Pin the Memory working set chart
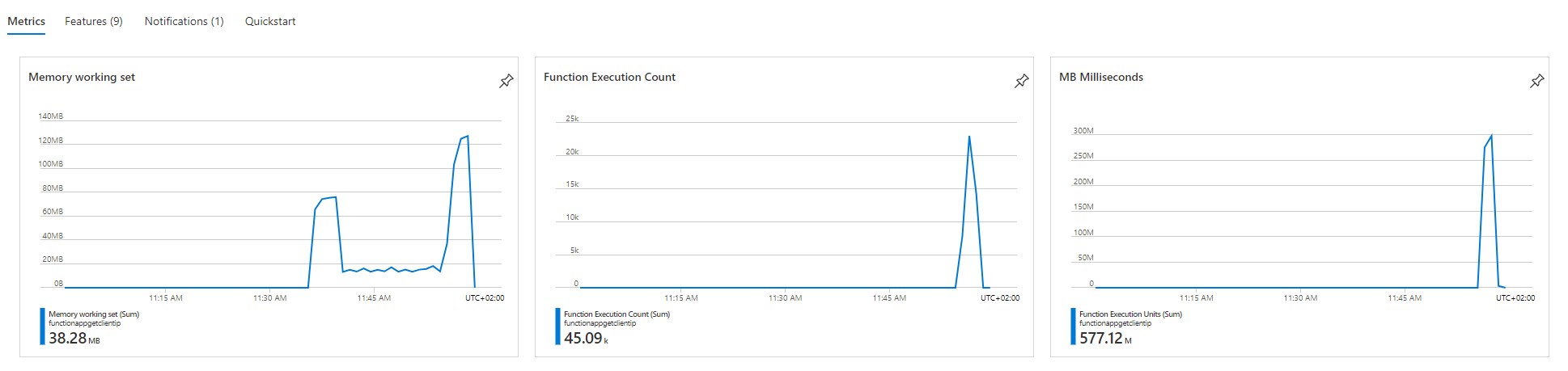 coord(506,81)
